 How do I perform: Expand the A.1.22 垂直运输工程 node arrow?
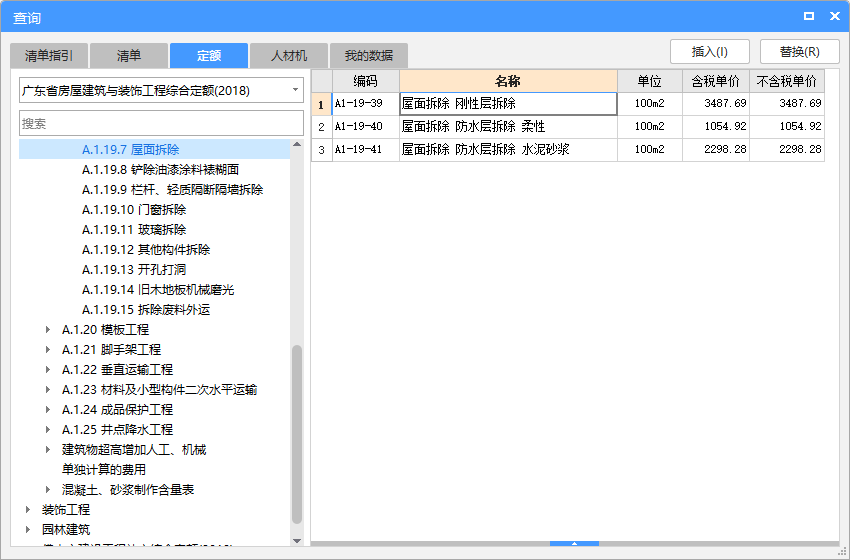click(48, 370)
